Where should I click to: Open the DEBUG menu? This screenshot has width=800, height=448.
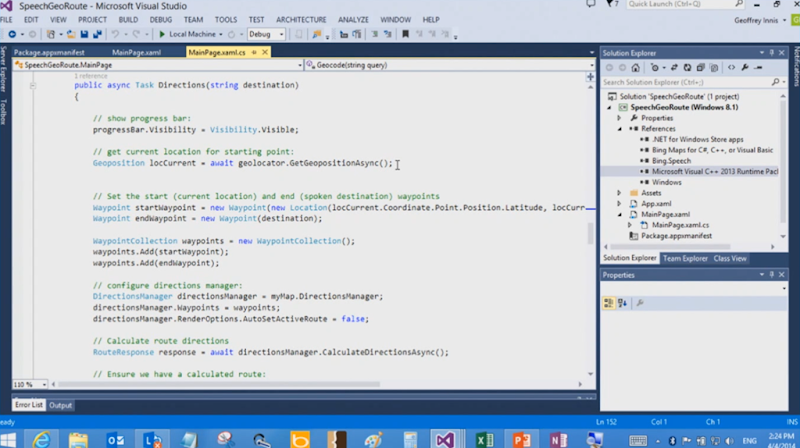pyautogui.click(x=161, y=20)
